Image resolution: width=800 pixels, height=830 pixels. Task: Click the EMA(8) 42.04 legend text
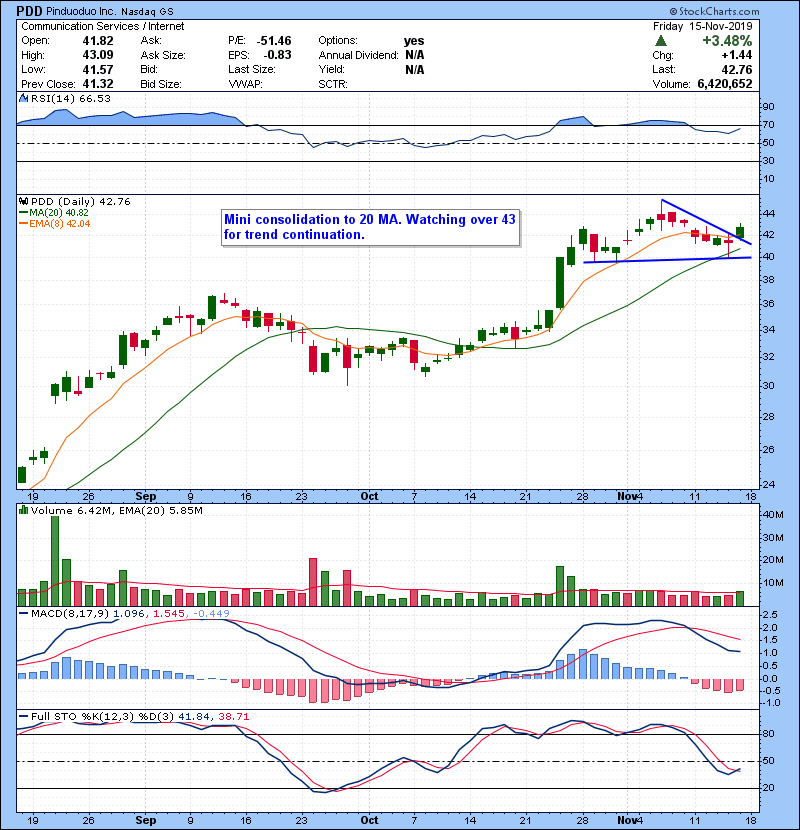[x=60, y=224]
